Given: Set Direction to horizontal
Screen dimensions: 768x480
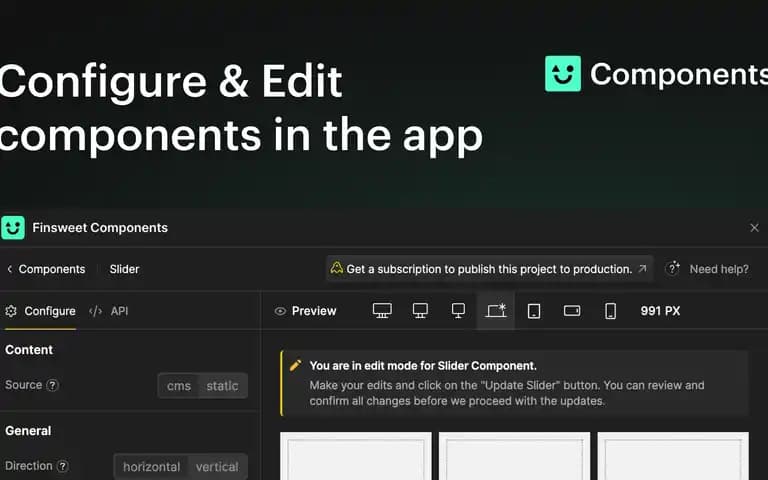Looking at the screenshot, I should [x=151, y=467].
